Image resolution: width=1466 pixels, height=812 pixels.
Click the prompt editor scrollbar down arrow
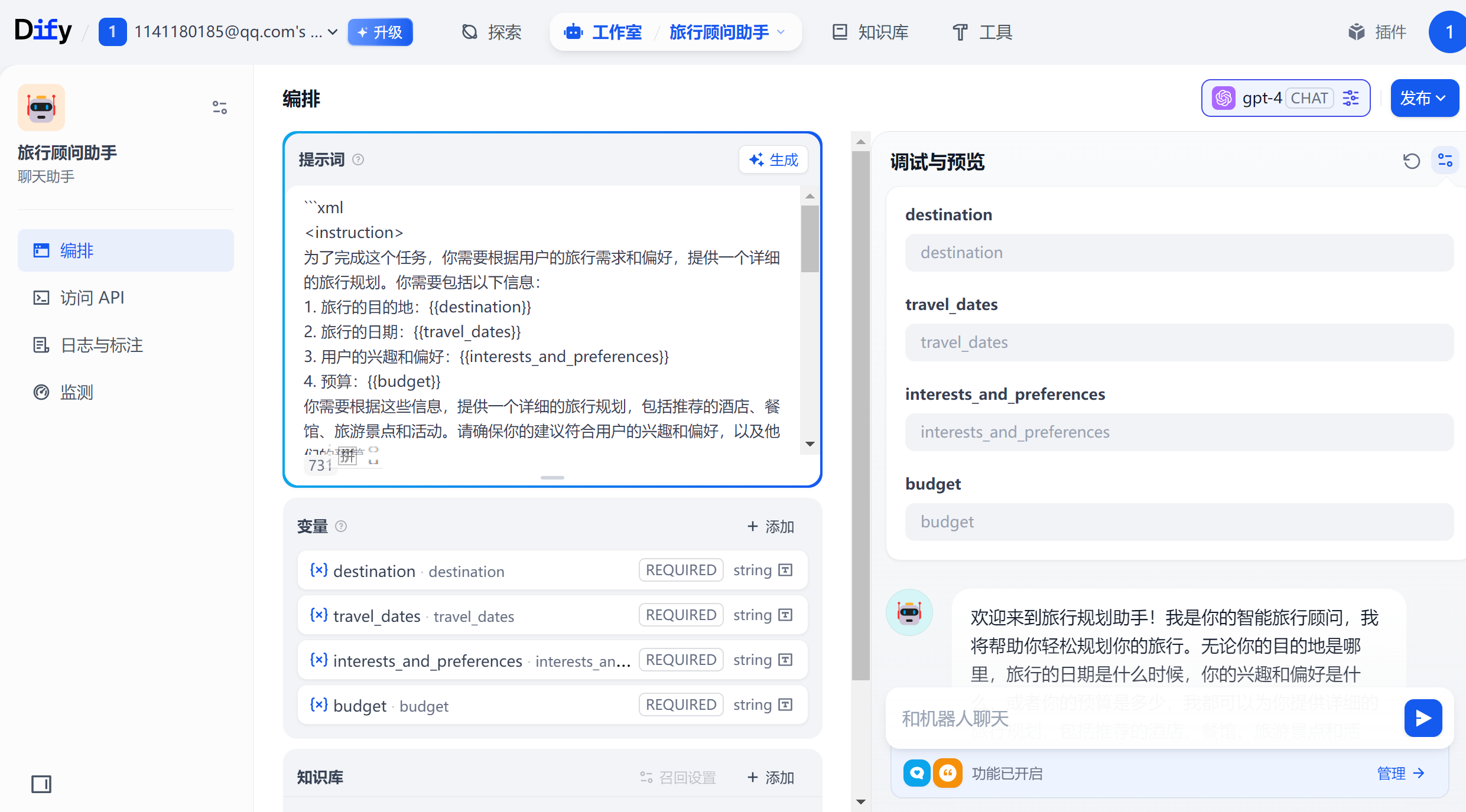coord(810,444)
